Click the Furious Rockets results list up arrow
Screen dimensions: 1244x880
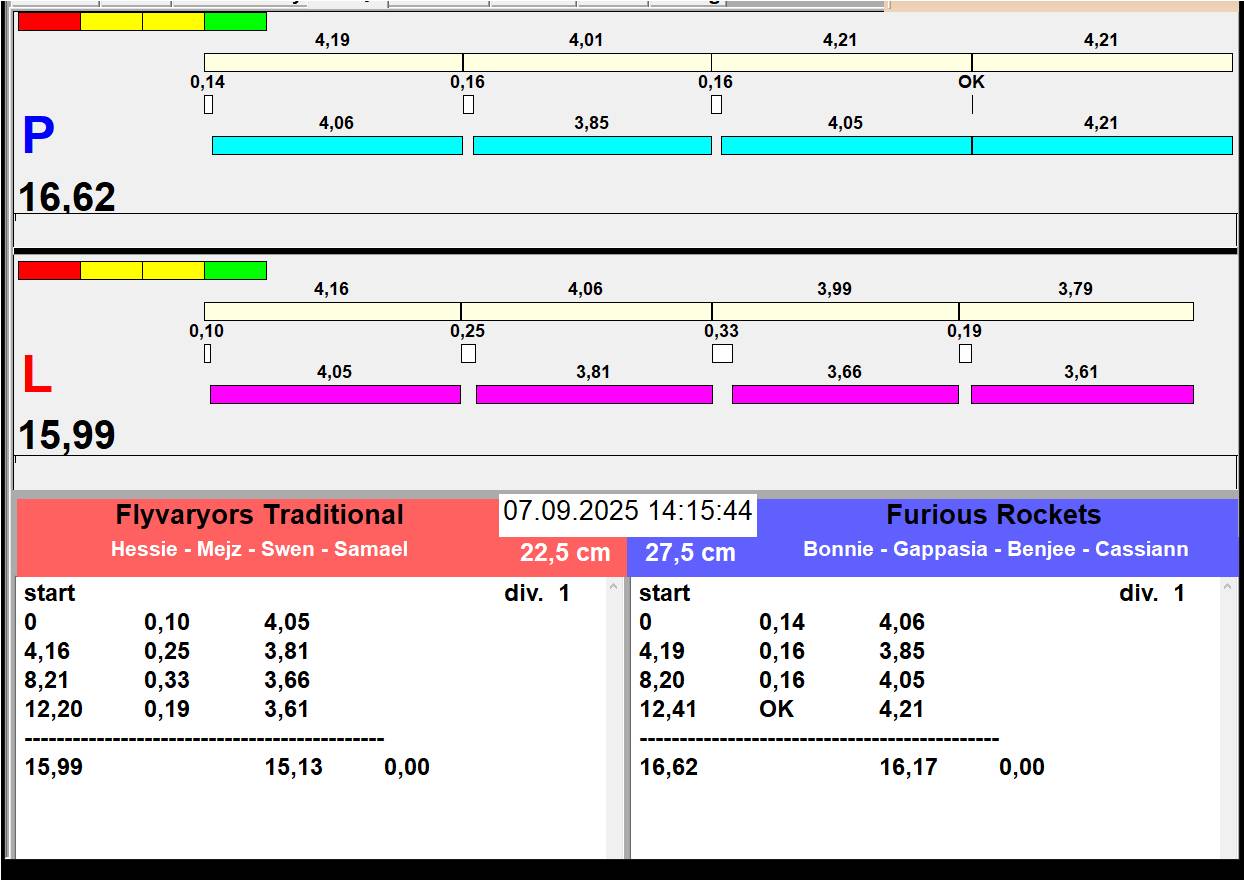pyautogui.click(x=1229, y=589)
